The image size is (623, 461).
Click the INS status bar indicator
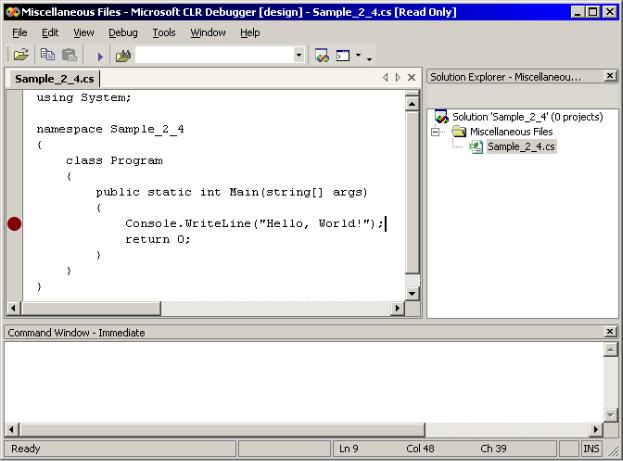[591, 449]
